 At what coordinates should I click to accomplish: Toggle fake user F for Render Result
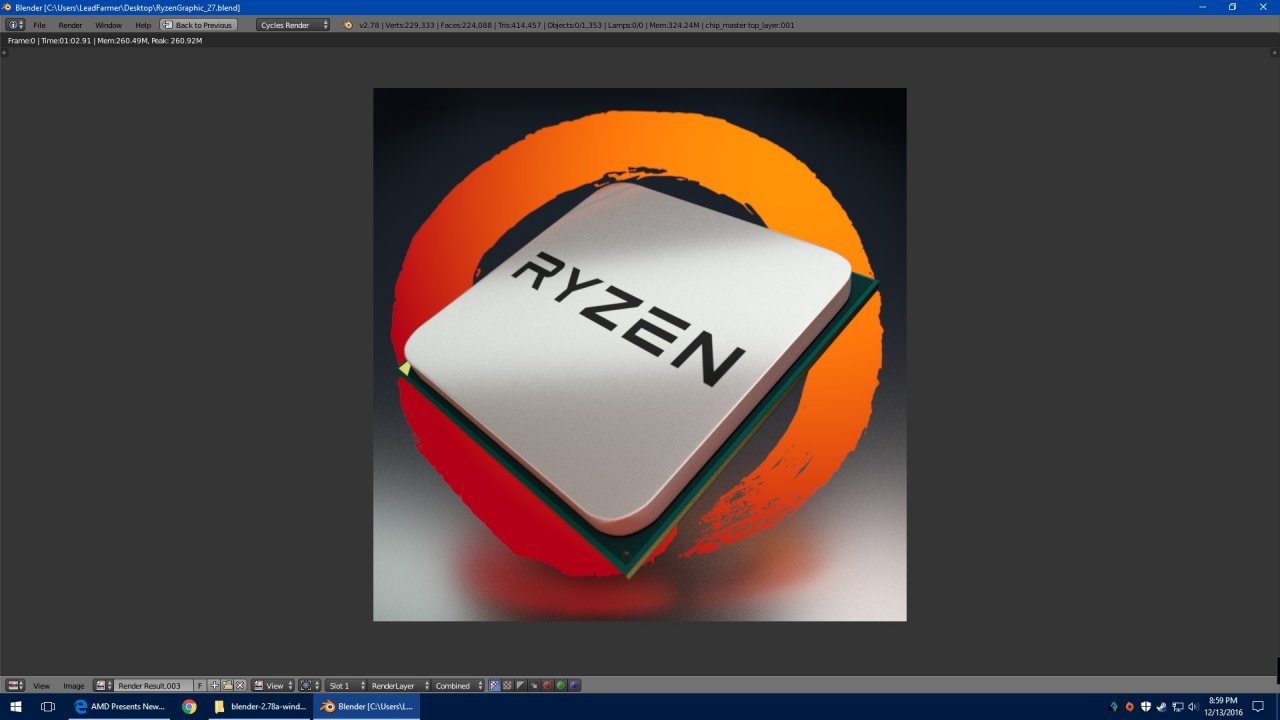200,686
